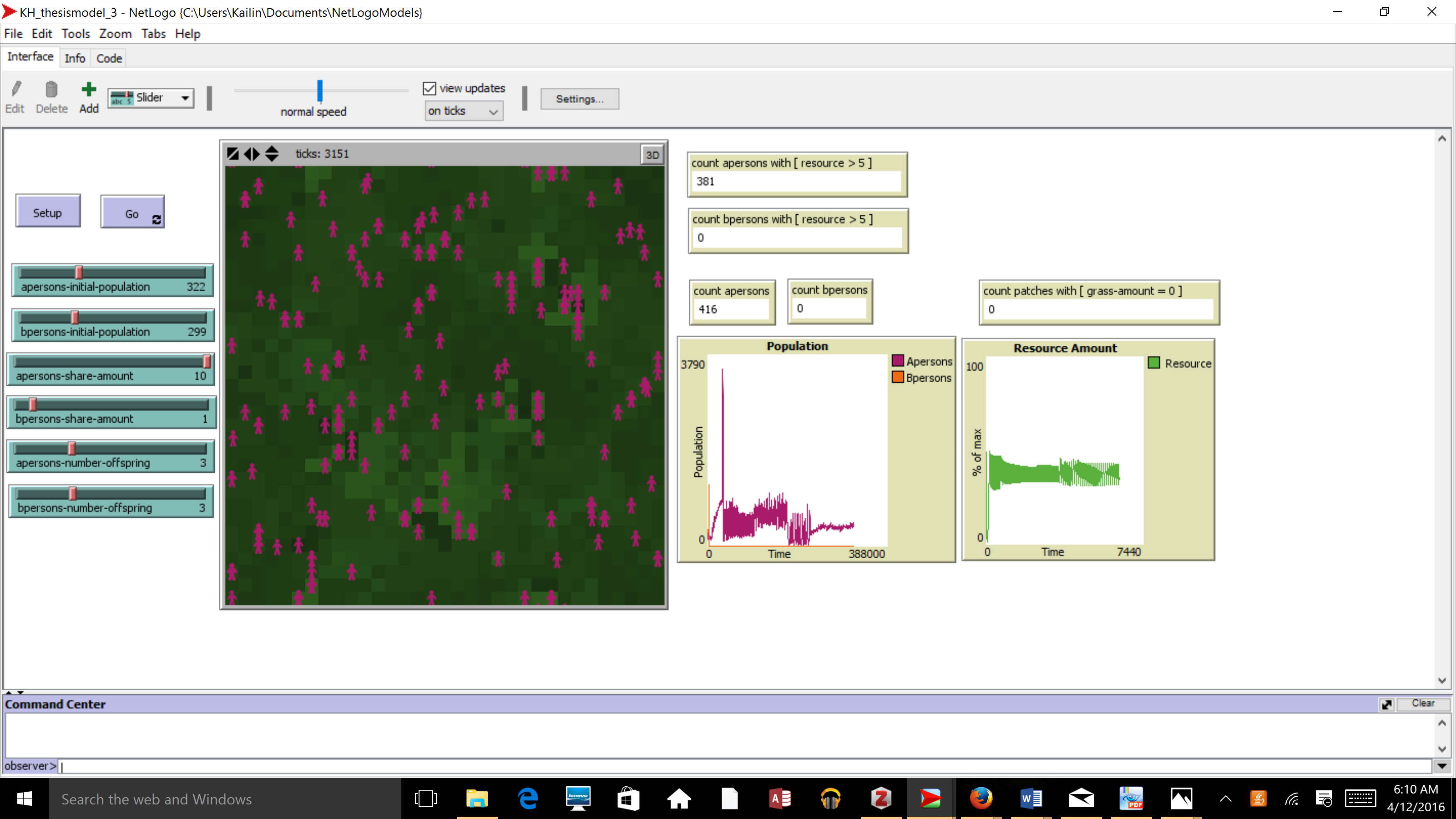Switch to the Code tab
This screenshot has width=1456, height=819.
(x=109, y=58)
